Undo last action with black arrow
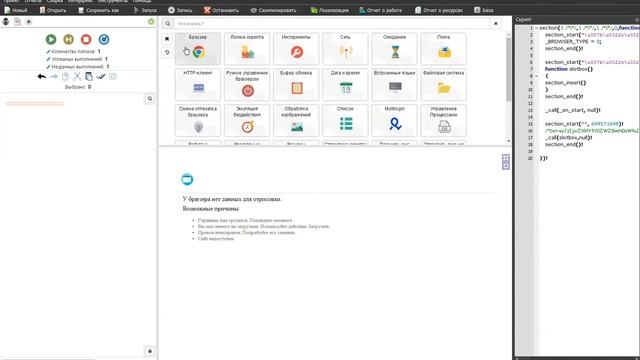 (x=42, y=76)
